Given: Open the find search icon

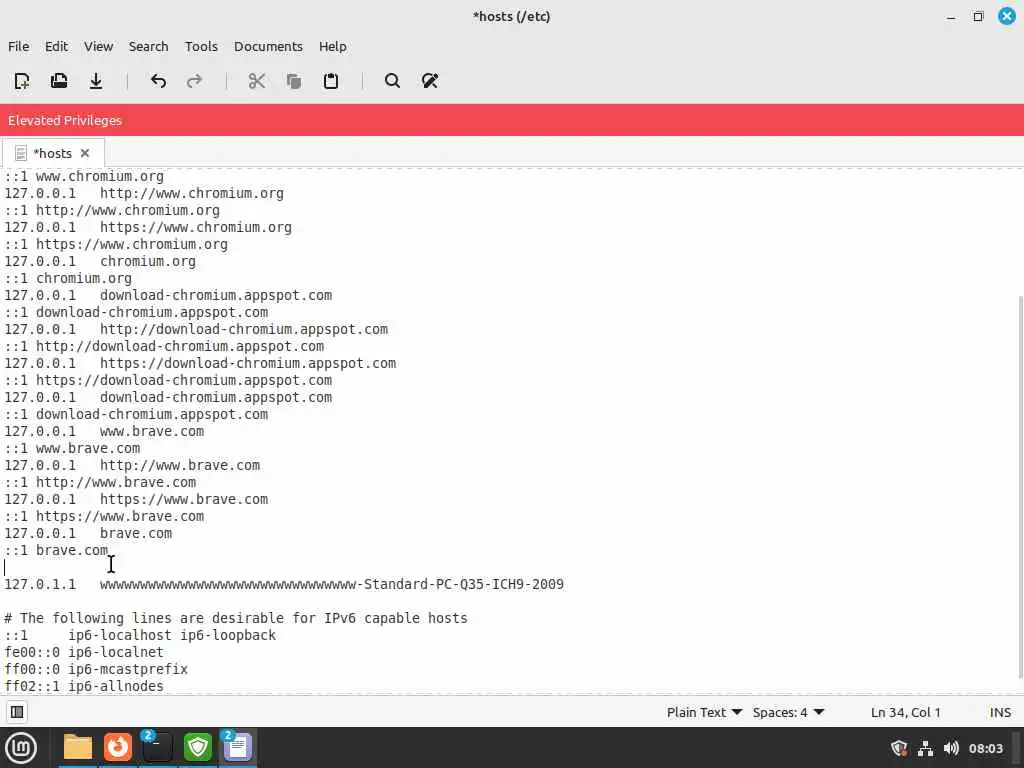Looking at the screenshot, I should click(x=392, y=81).
